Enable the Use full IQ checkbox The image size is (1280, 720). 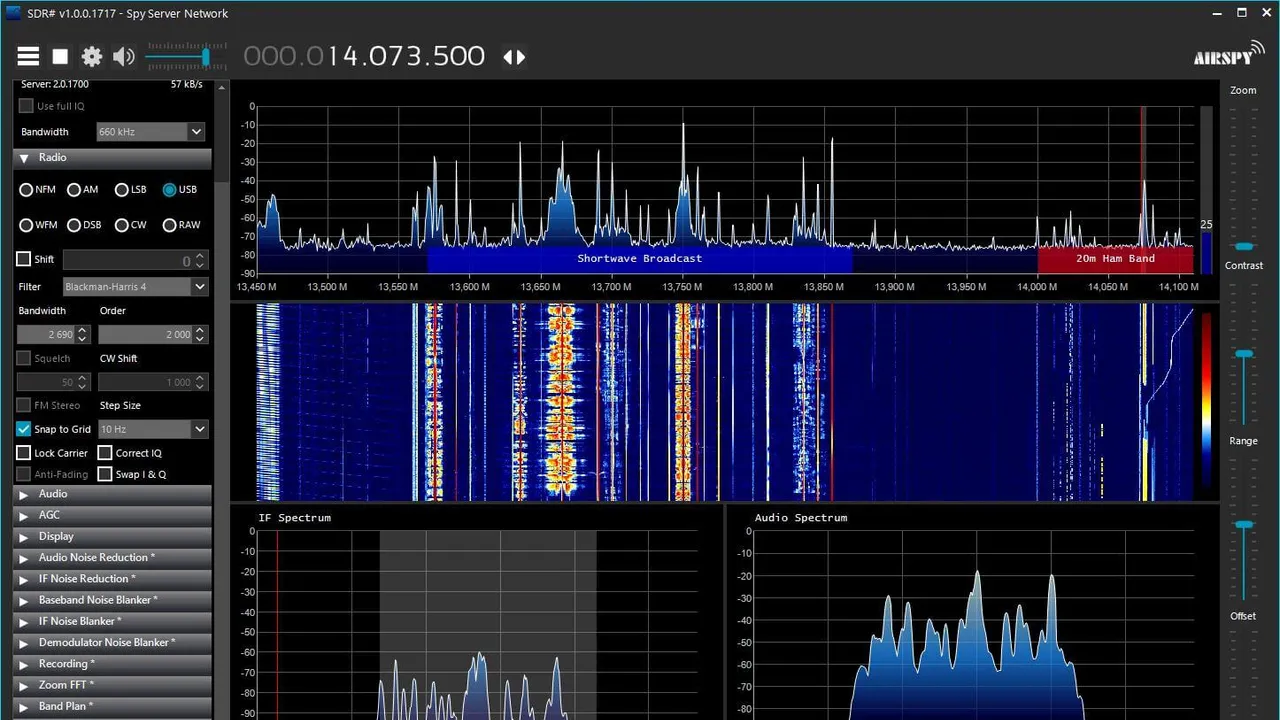coord(26,106)
